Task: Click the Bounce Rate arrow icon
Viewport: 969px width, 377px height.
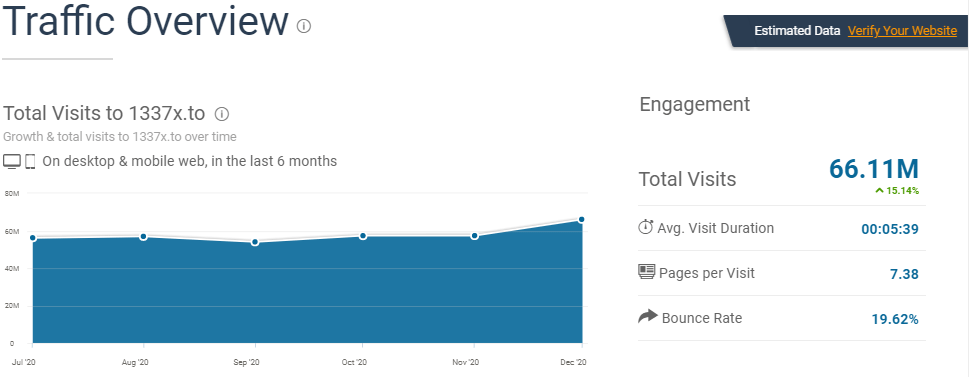Action: pos(648,317)
